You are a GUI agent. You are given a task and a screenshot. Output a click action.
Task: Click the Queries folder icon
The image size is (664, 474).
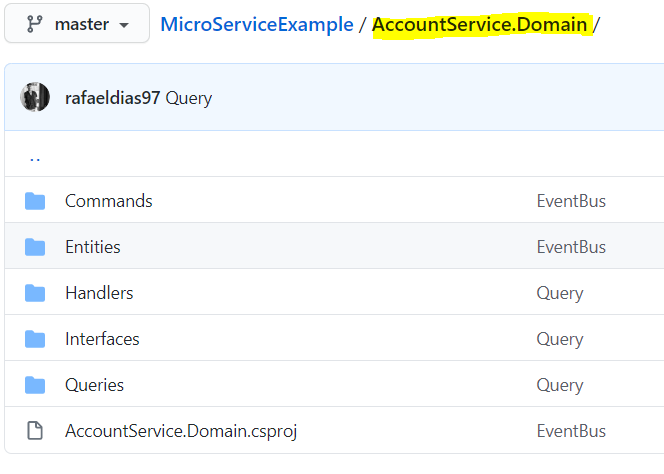(x=35, y=385)
